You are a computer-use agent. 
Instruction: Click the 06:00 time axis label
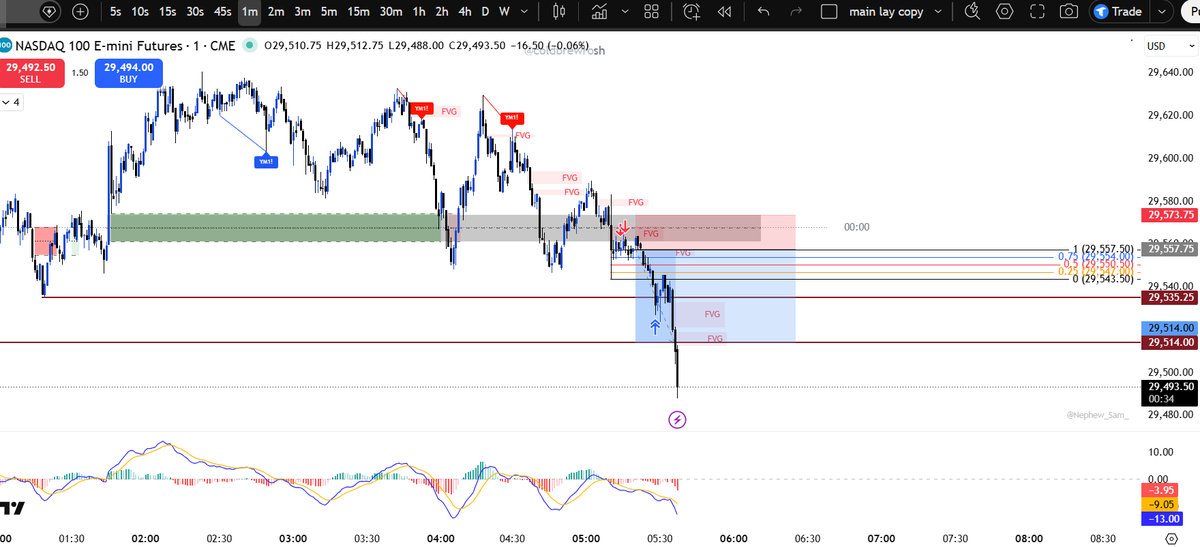pos(734,538)
